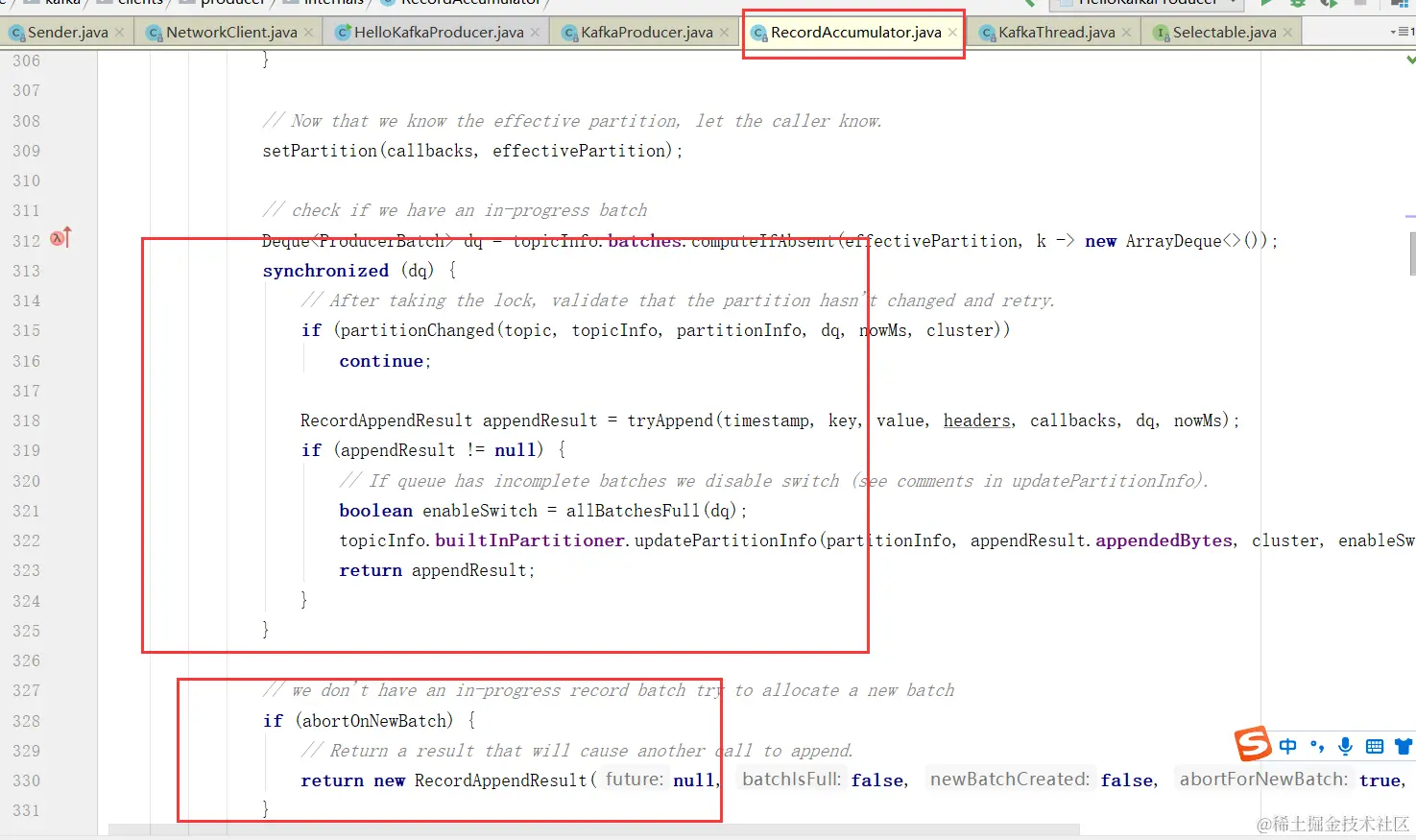Click the builtInPartitioner field reference

[x=530, y=540]
